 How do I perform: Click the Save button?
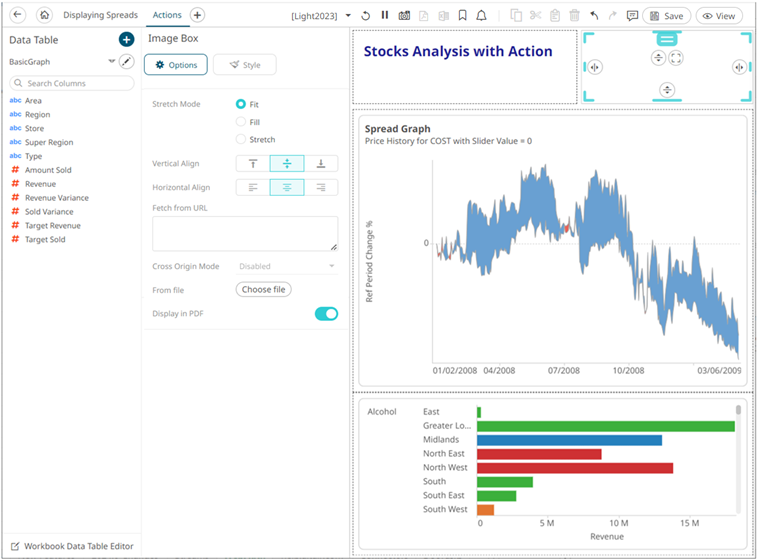click(x=666, y=16)
